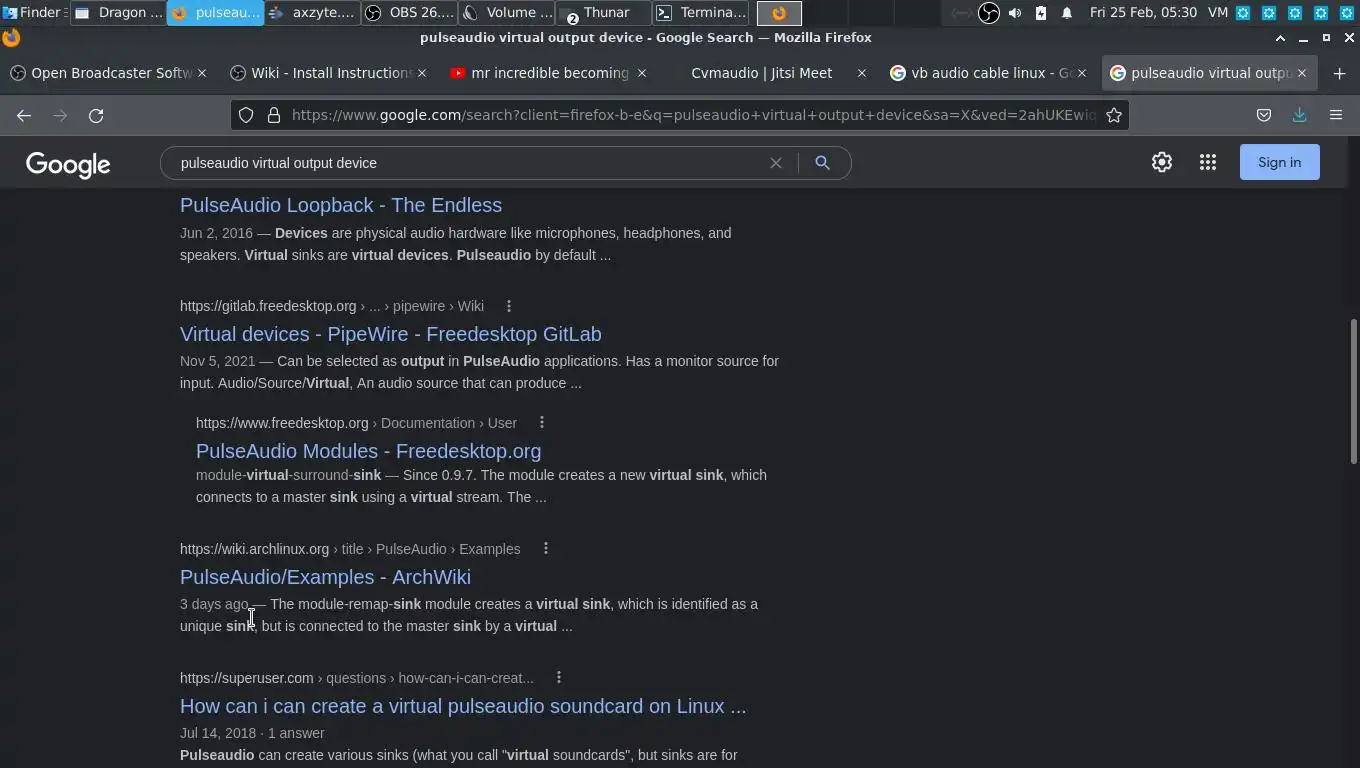Viewport: 1360px width, 768px height.
Task: Close the pulseaudio virtual output tab
Action: (x=1302, y=73)
